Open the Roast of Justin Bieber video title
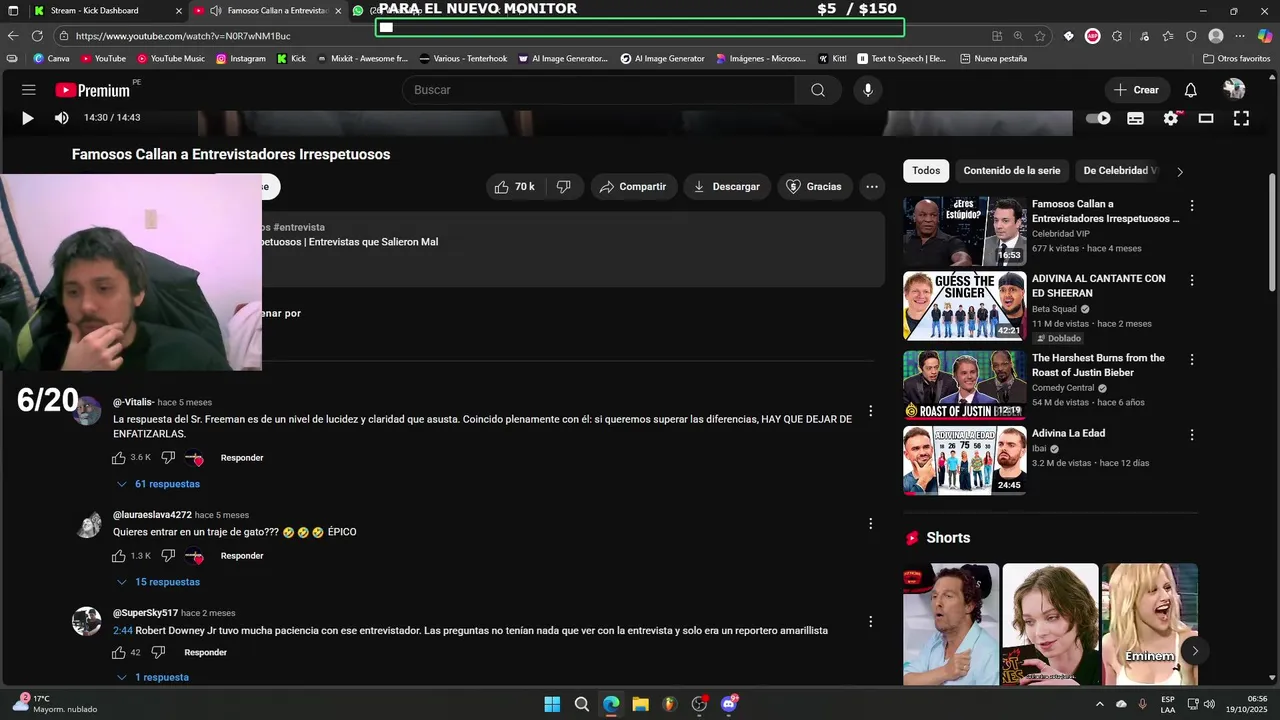 coord(1098,365)
